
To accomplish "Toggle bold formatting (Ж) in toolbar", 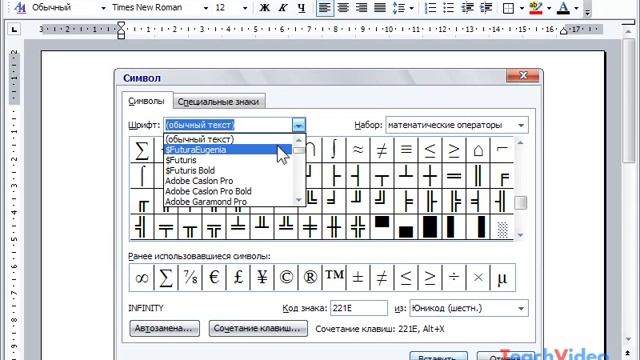I will click(264, 8).
